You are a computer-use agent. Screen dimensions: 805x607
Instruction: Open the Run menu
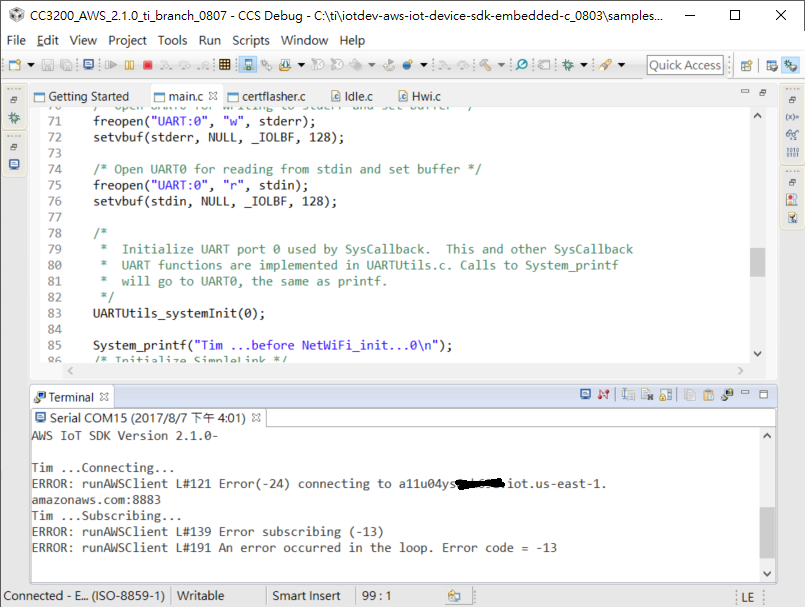[210, 40]
